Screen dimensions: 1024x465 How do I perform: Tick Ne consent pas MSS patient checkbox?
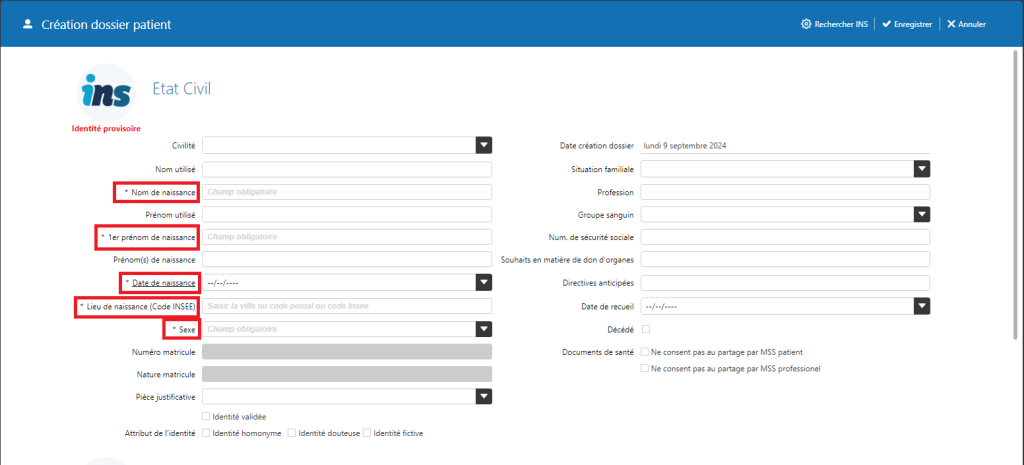click(645, 352)
